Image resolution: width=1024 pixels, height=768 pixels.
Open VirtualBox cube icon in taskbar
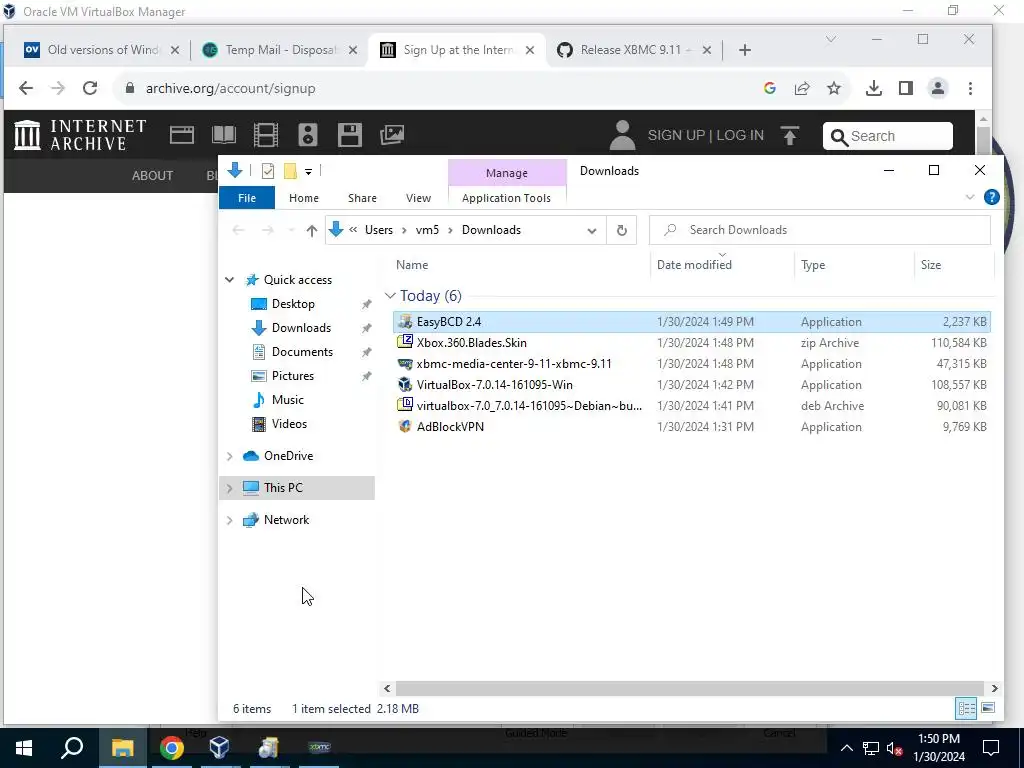click(219, 747)
